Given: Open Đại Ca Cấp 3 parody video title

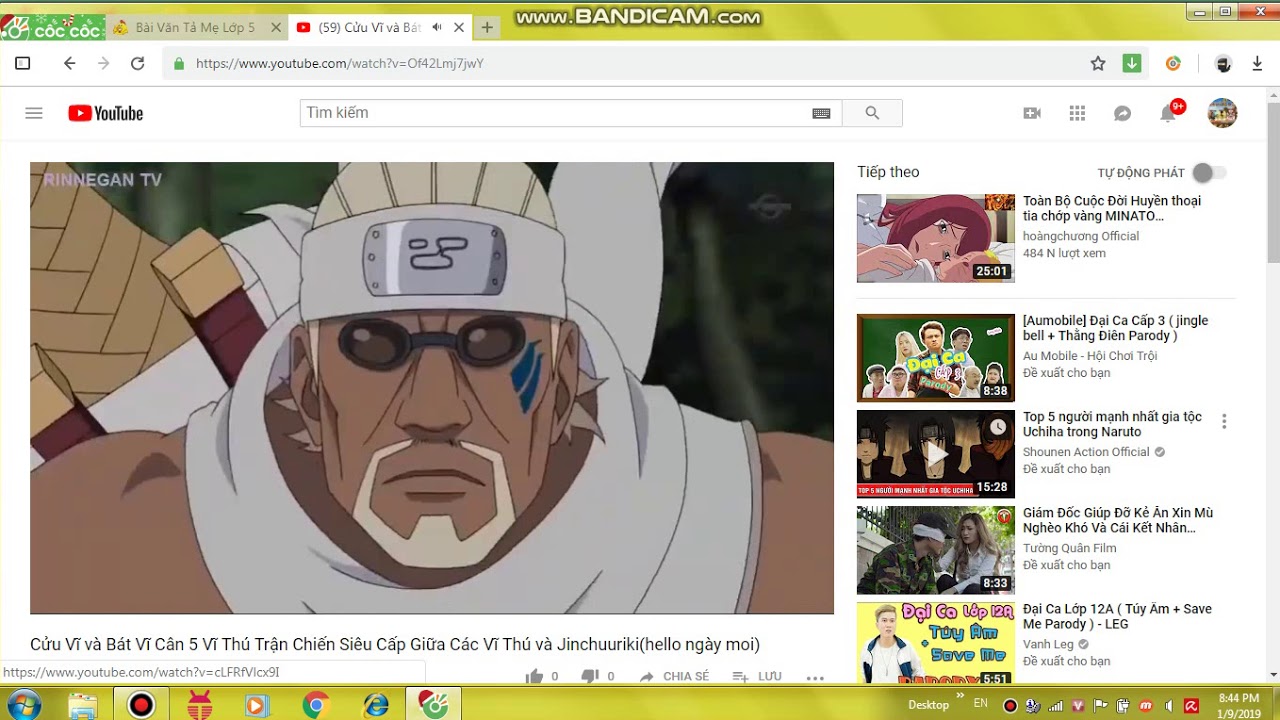Looking at the screenshot, I should pos(1116,328).
